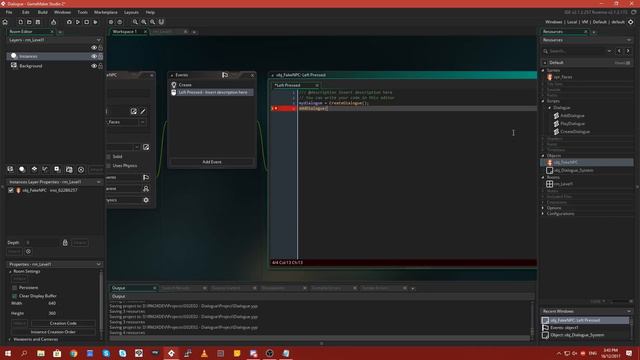This screenshot has width=640, height=360.
Task: Toggle Clear Display Buffer checkbox
Action: pyautogui.click(x=15, y=296)
